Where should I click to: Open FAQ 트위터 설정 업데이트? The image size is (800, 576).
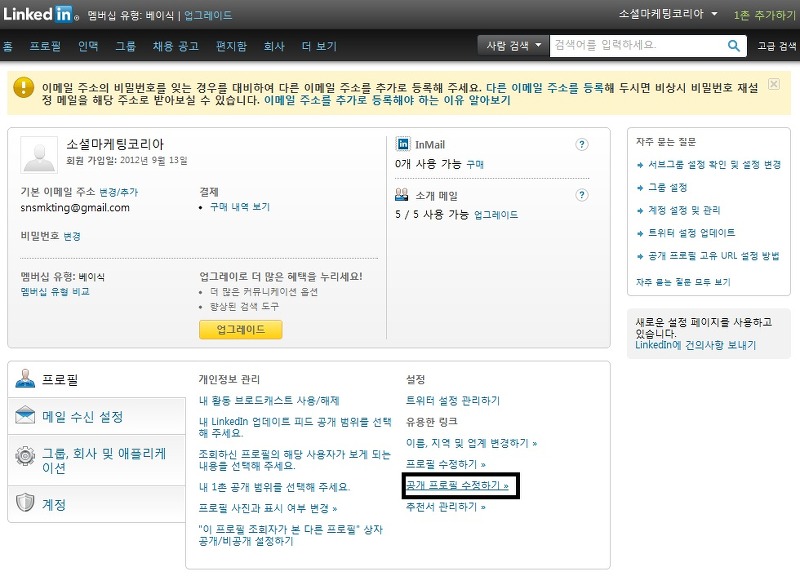coord(691,233)
